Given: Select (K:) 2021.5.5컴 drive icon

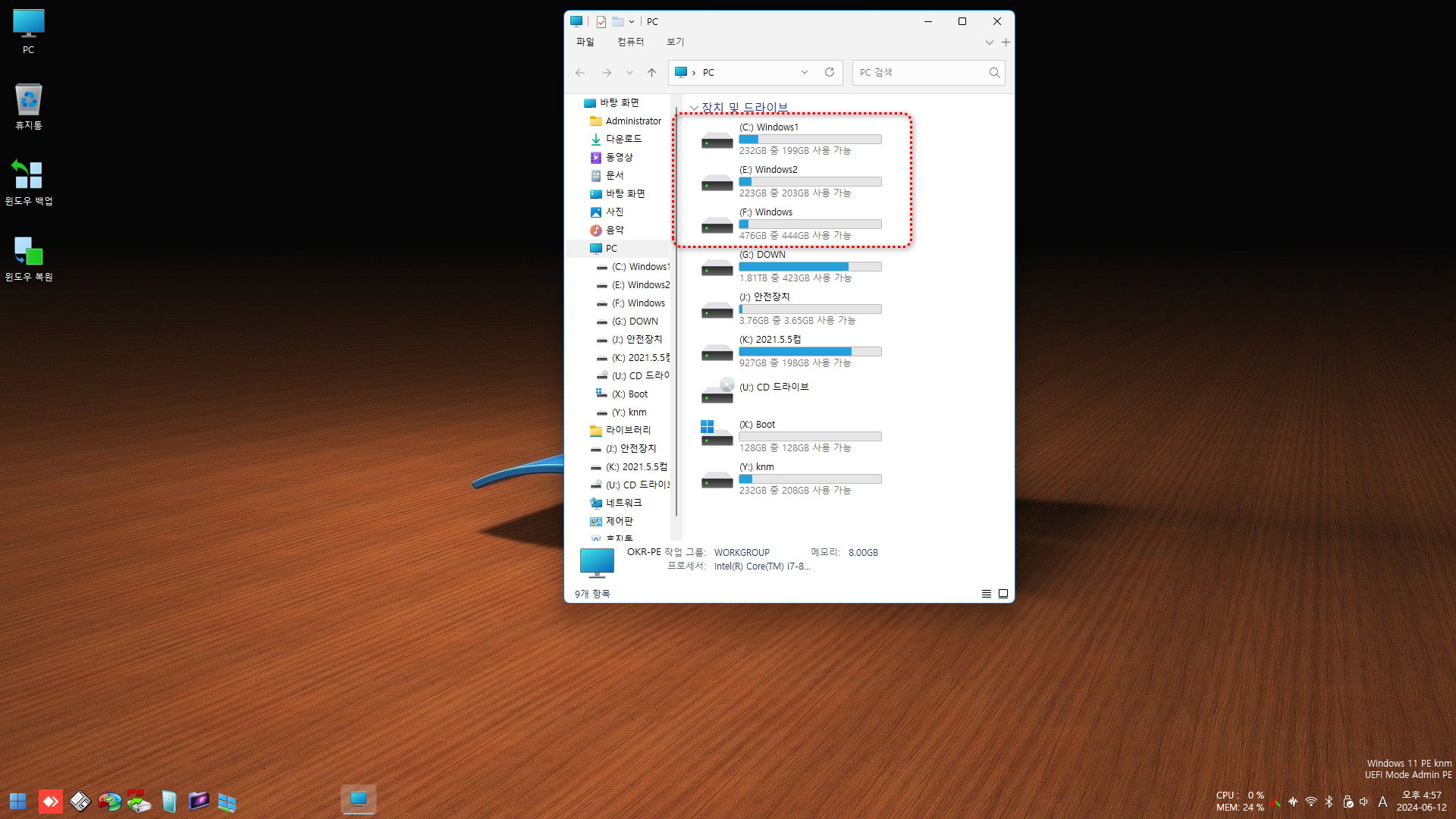Looking at the screenshot, I should pyautogui.click(x=717, y=353).
